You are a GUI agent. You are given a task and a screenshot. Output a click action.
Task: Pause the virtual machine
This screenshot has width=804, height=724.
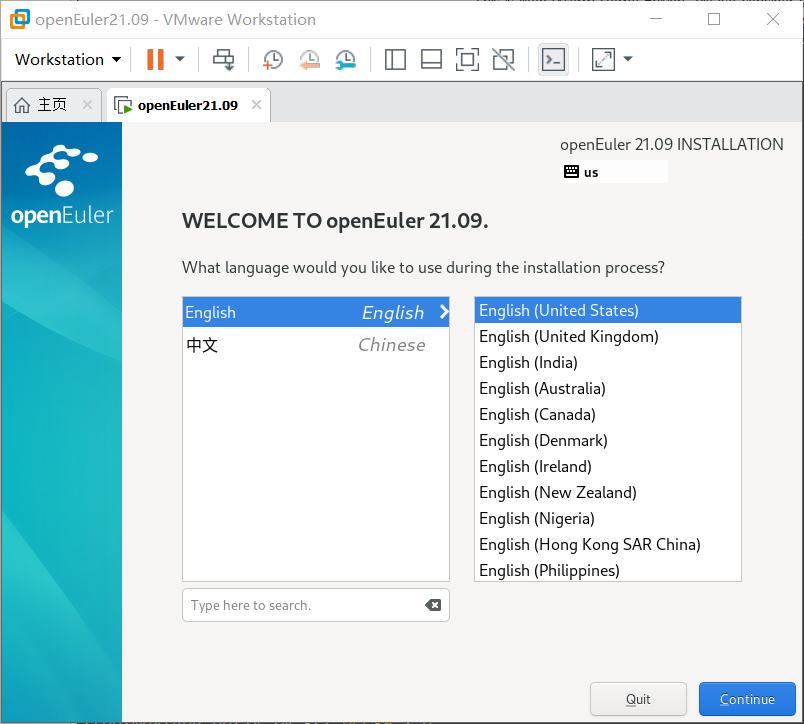[x=155, y=59]
